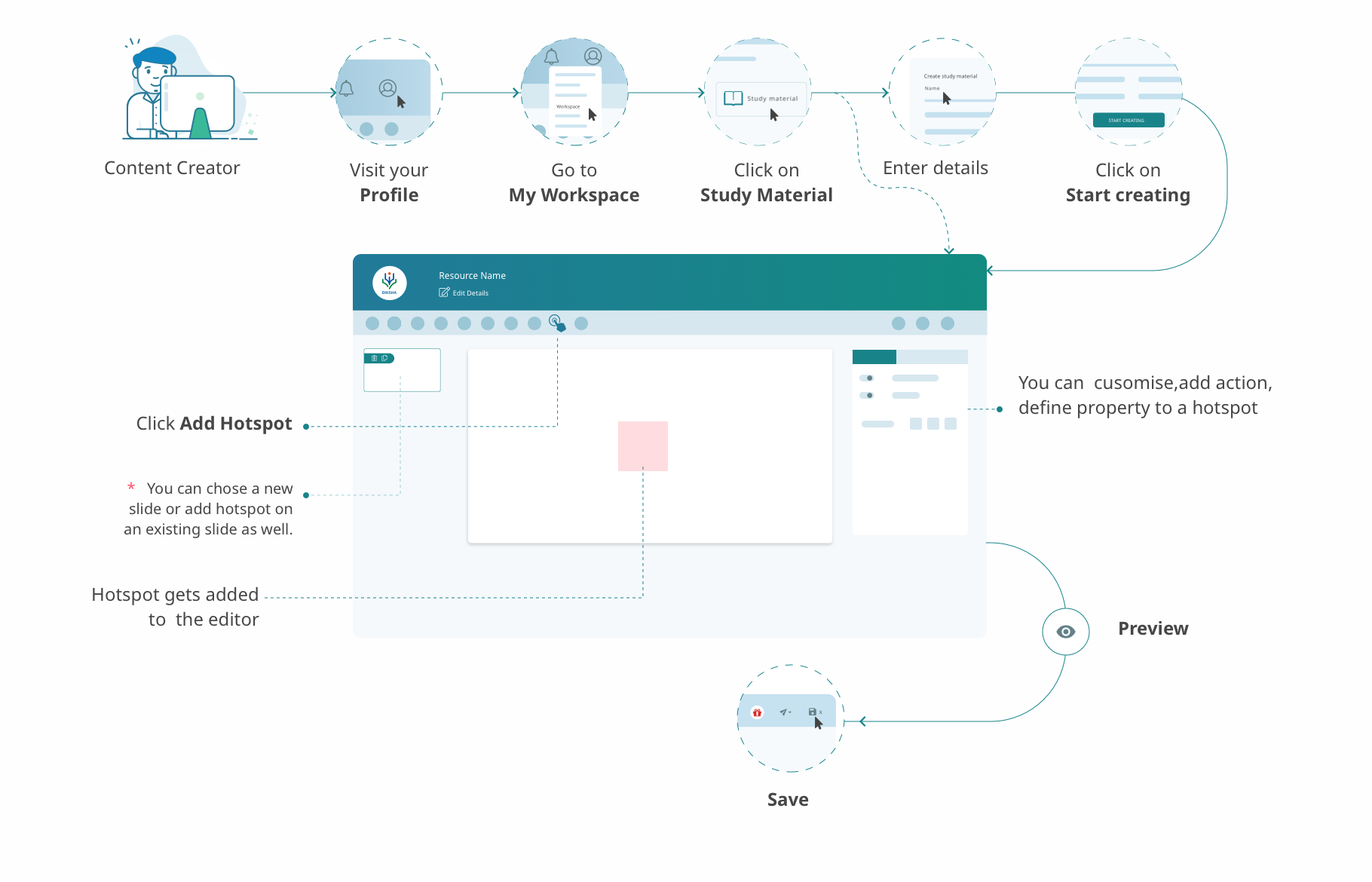Select the pink hotspot square on the canvas
1372x882 pixels.
(x=642, y=446)
